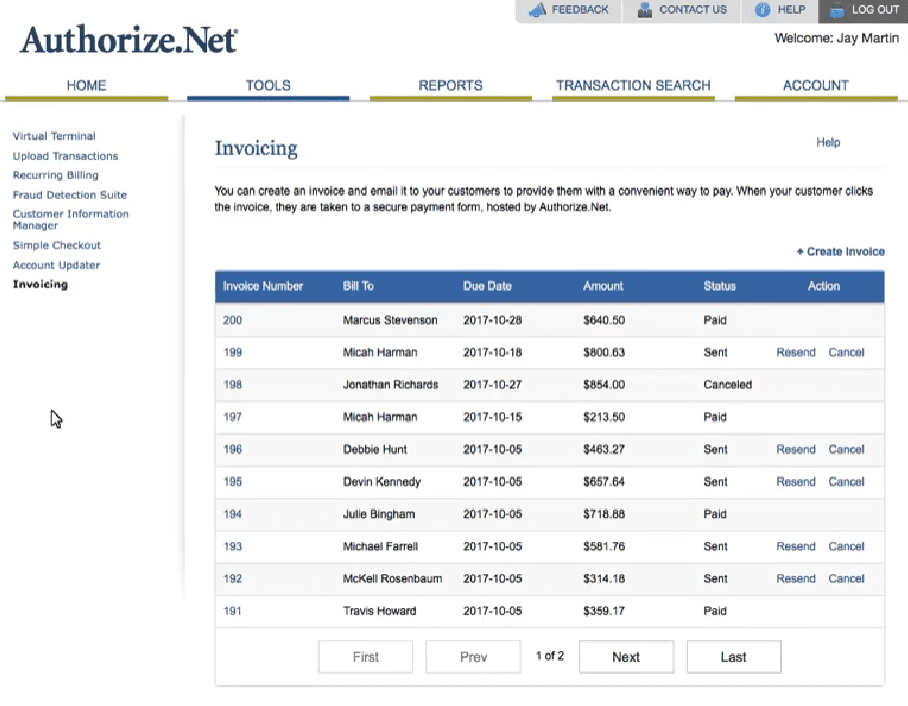The height and width of the screenshot is (706, 908).
Task: Click the Feedback megaphone icon
Action: 537,10
